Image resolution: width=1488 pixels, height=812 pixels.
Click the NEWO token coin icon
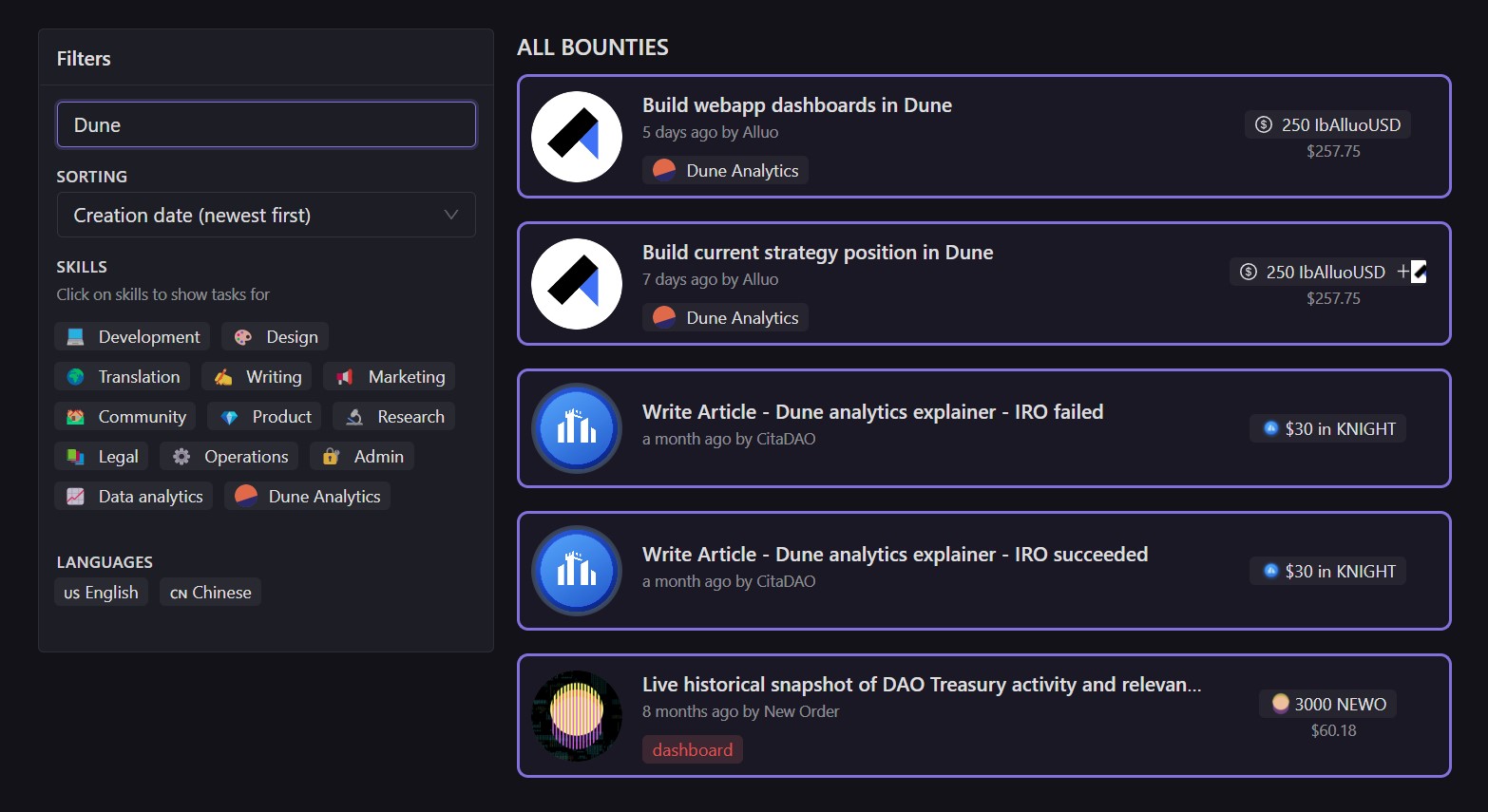click(1281, 703)
